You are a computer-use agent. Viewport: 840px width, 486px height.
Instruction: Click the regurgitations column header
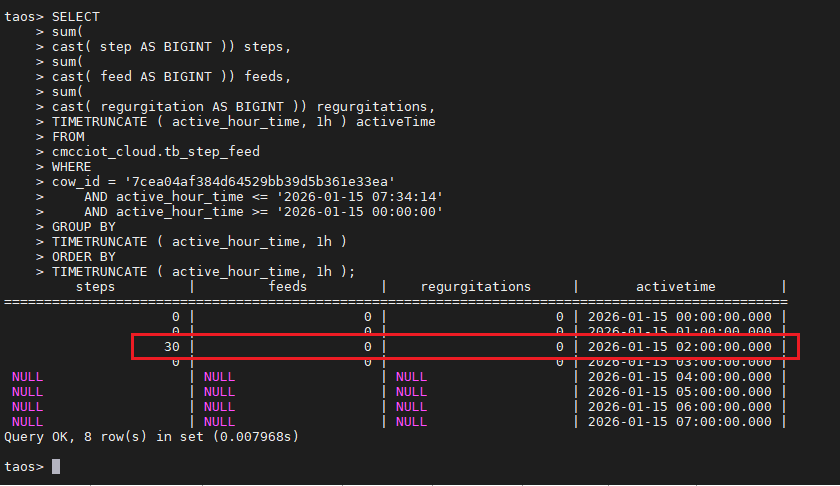coord(476,287)
